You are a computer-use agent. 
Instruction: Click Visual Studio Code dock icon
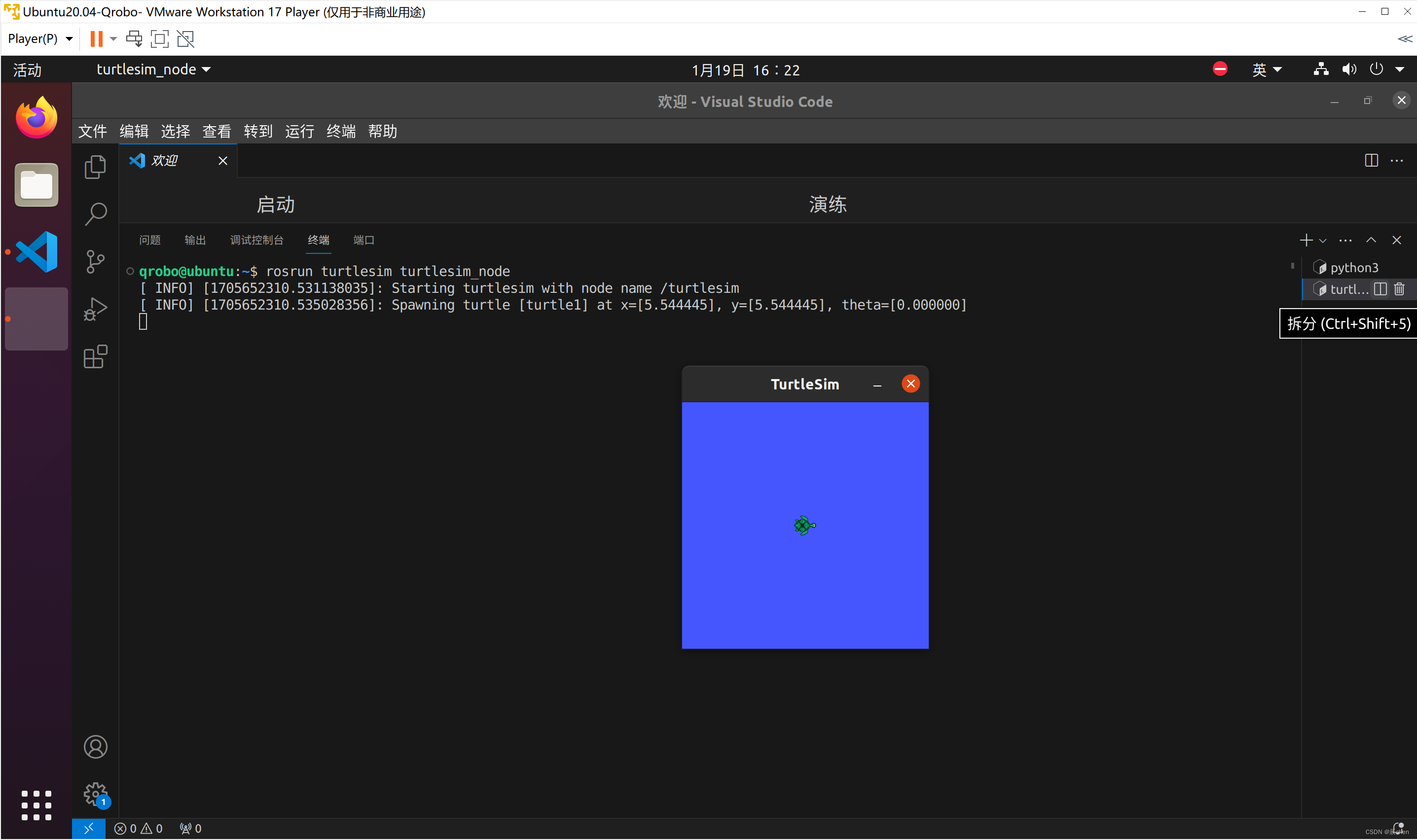click(36, 252)
